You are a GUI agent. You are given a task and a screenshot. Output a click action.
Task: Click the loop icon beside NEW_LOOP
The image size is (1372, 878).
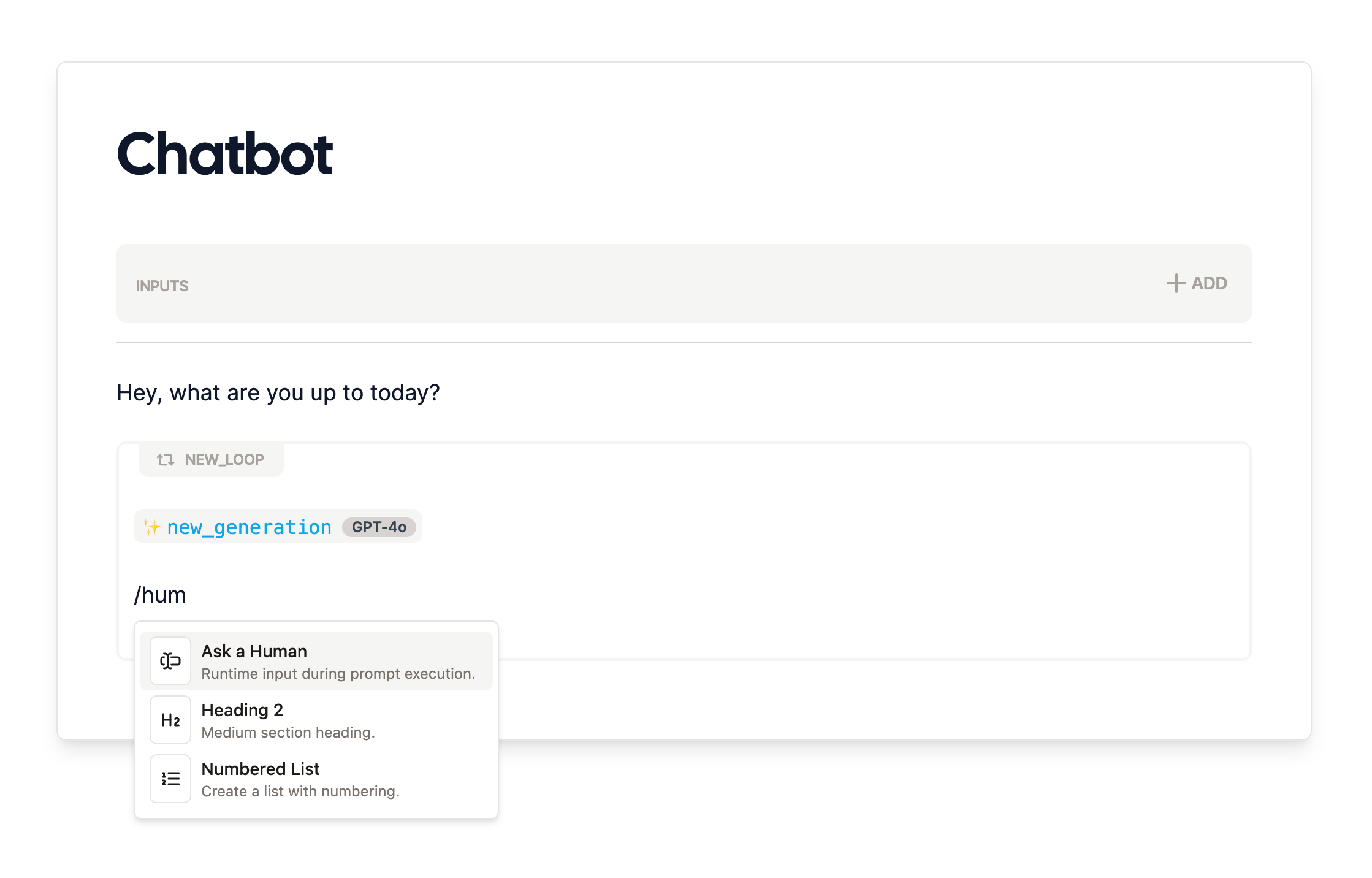click(164, 459)
